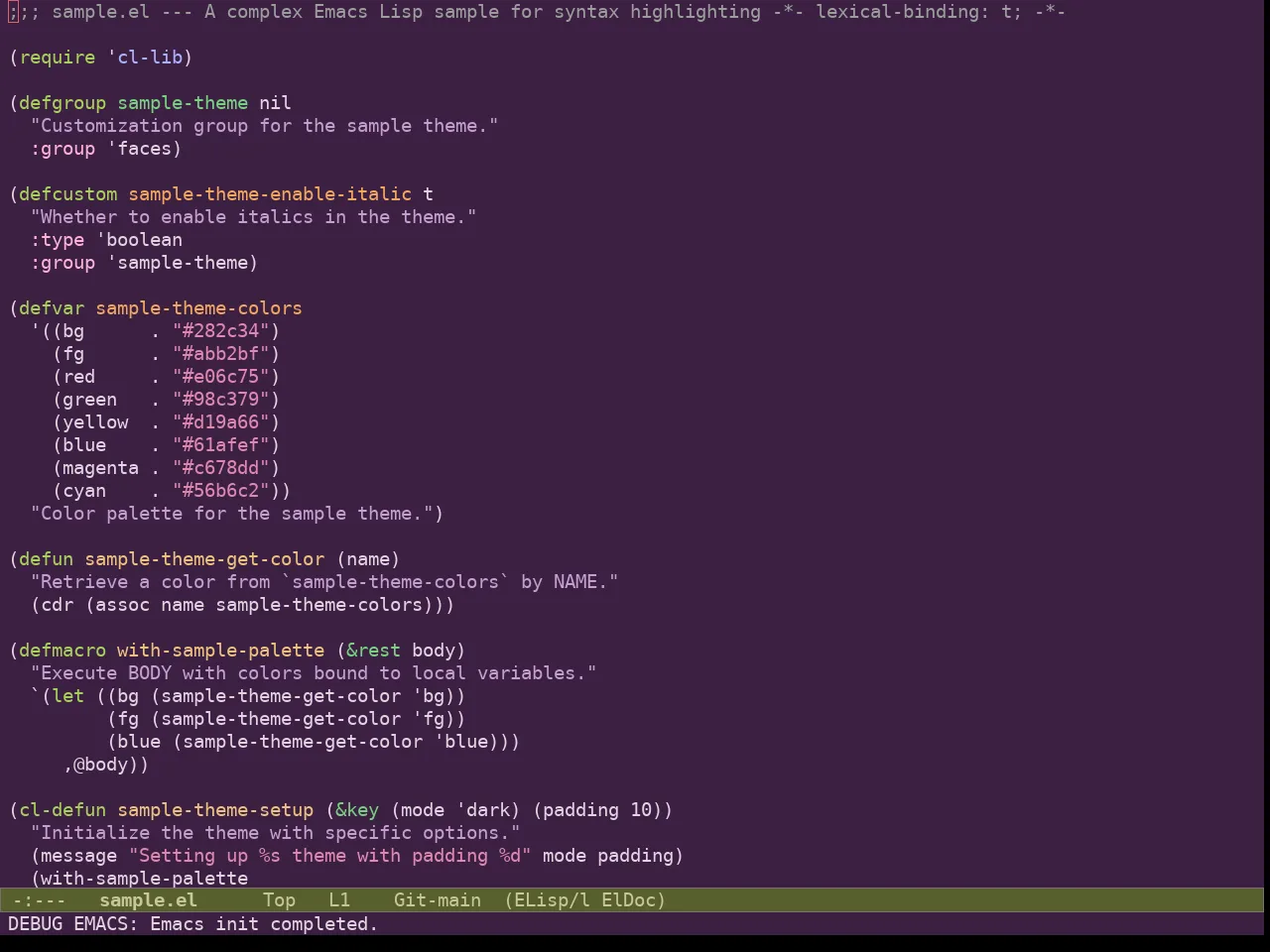Image resolution: width=1270 pixels, height=952 pixels.
Task: Click the ELisp/l major mode indicator
Action: point(552,900)
